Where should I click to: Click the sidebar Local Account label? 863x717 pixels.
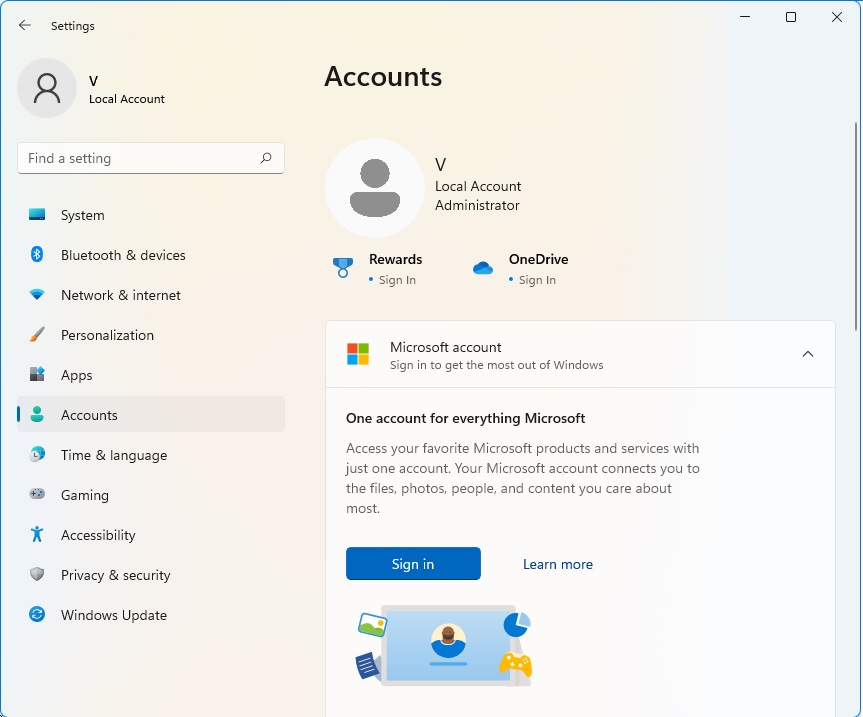[x=127, y=99]
